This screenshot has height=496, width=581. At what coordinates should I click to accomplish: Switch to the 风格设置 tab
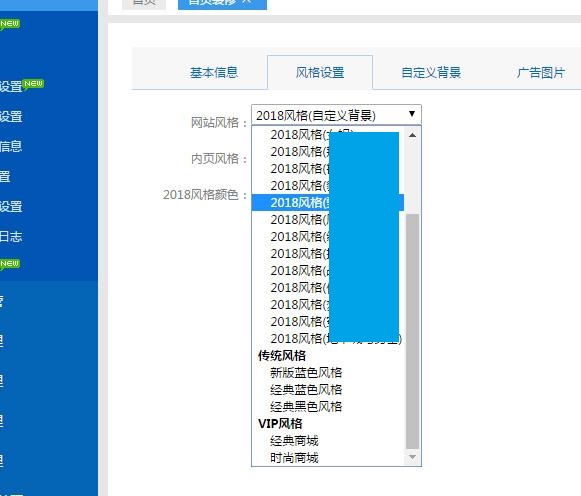pyautogui.click(x=320, y=73)
